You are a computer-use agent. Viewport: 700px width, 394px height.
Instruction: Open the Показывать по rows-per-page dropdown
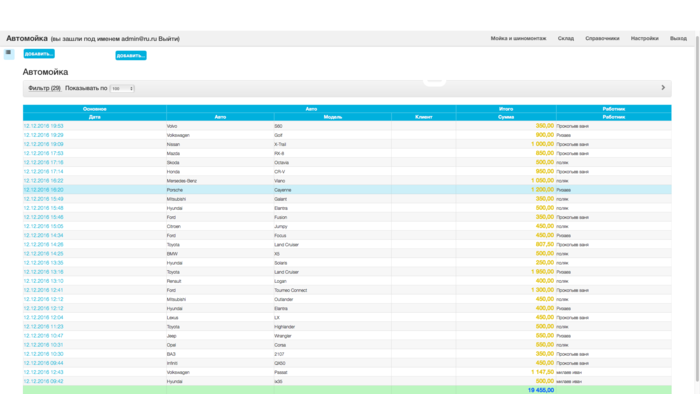tap(122, 88)
